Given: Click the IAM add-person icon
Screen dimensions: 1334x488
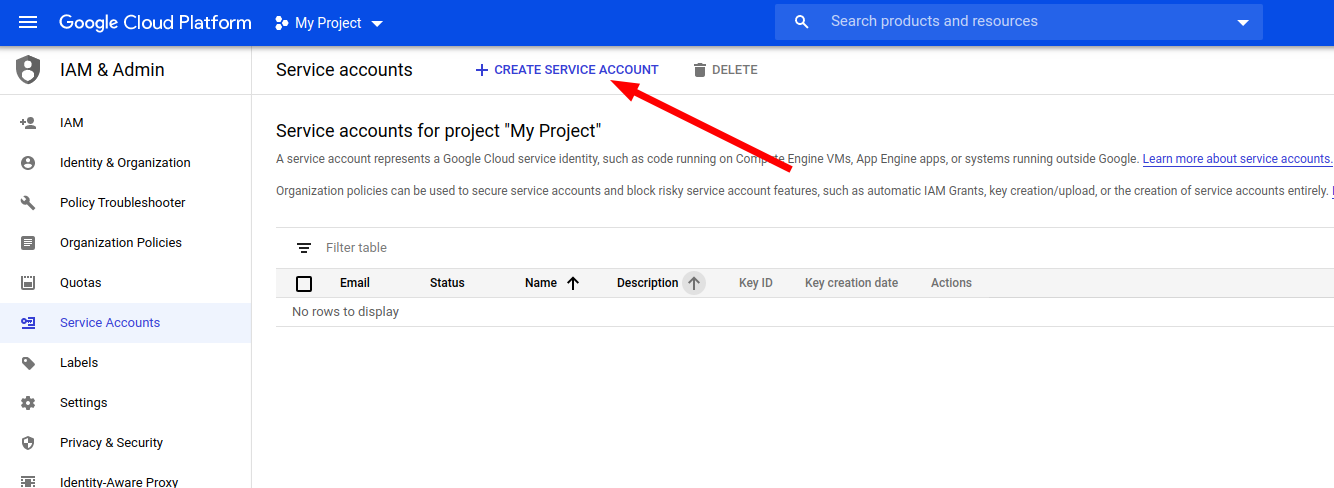Looking at the screenshot, I should coord(28,123).
